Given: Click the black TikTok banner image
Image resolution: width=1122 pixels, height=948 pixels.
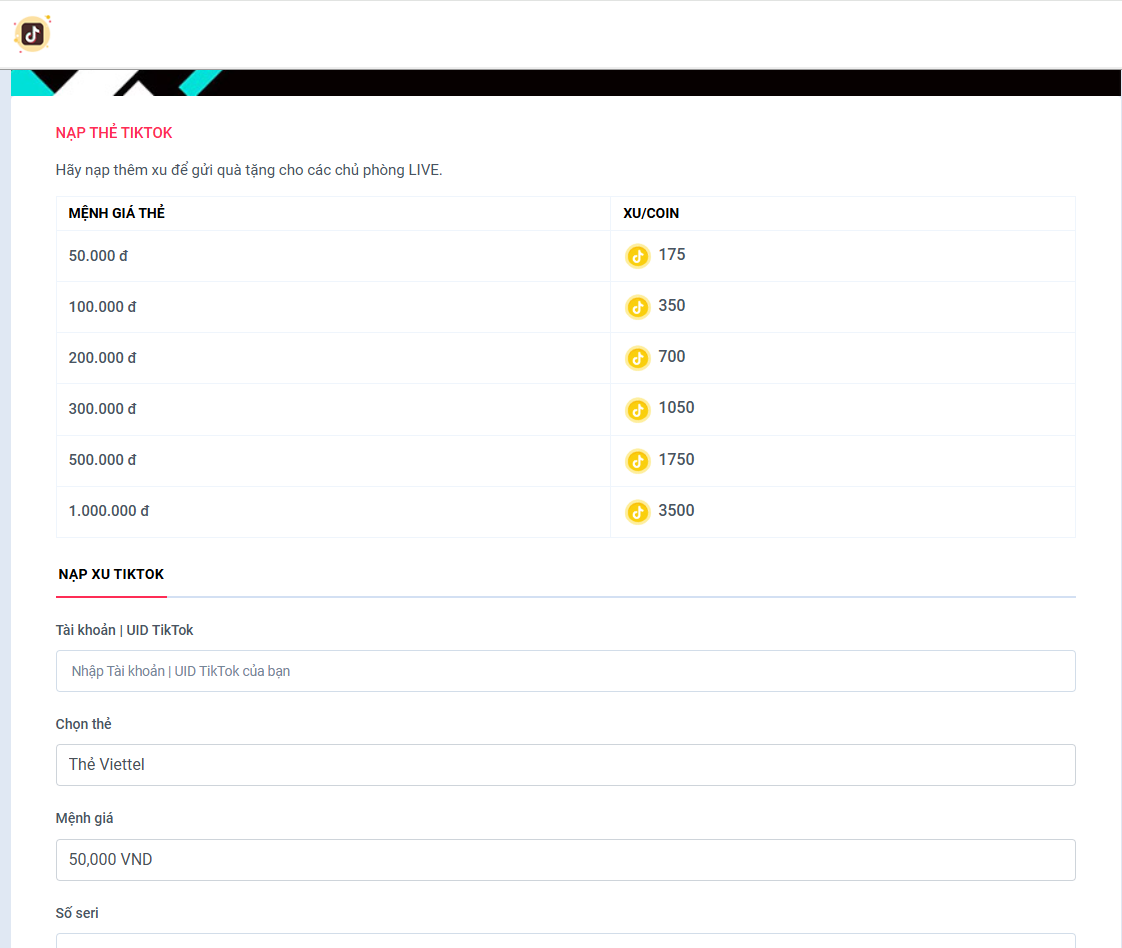Looking at the screenshot, I should click(565, 83).
